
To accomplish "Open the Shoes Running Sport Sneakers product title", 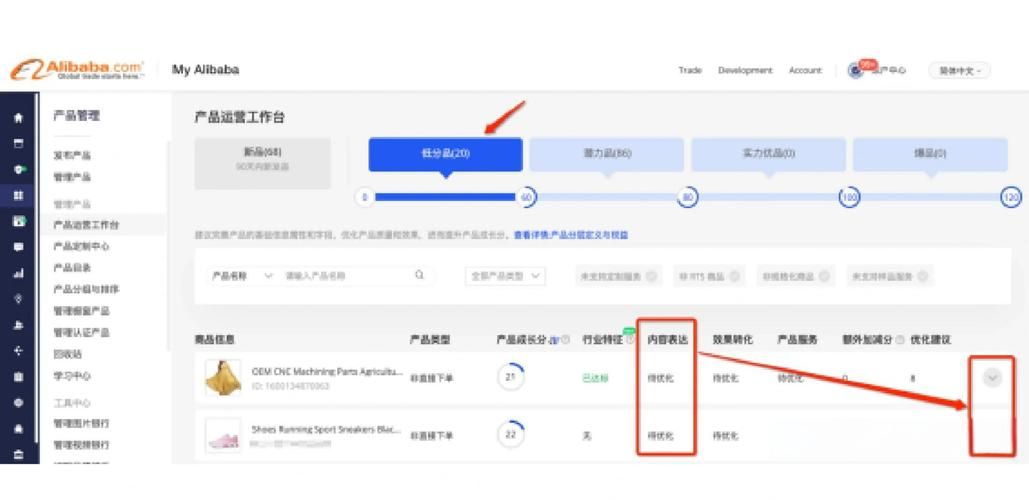I will (x=326, y=429).
